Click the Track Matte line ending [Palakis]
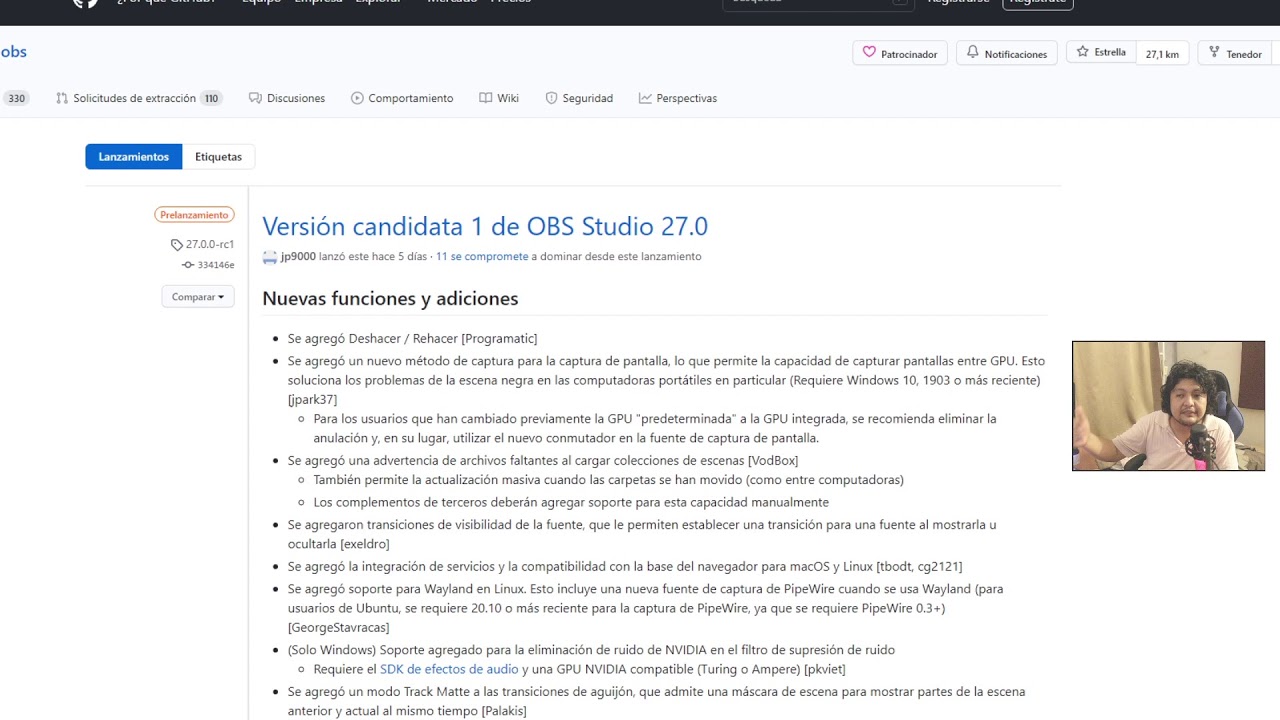The image size is (1280, 720). coord(656,701)
